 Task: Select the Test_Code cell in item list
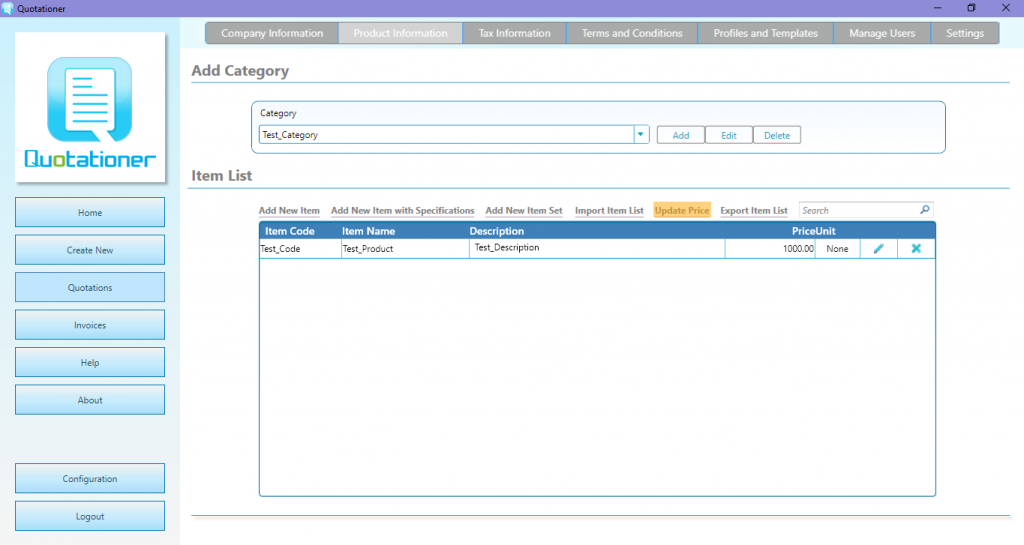pos(300,249)
